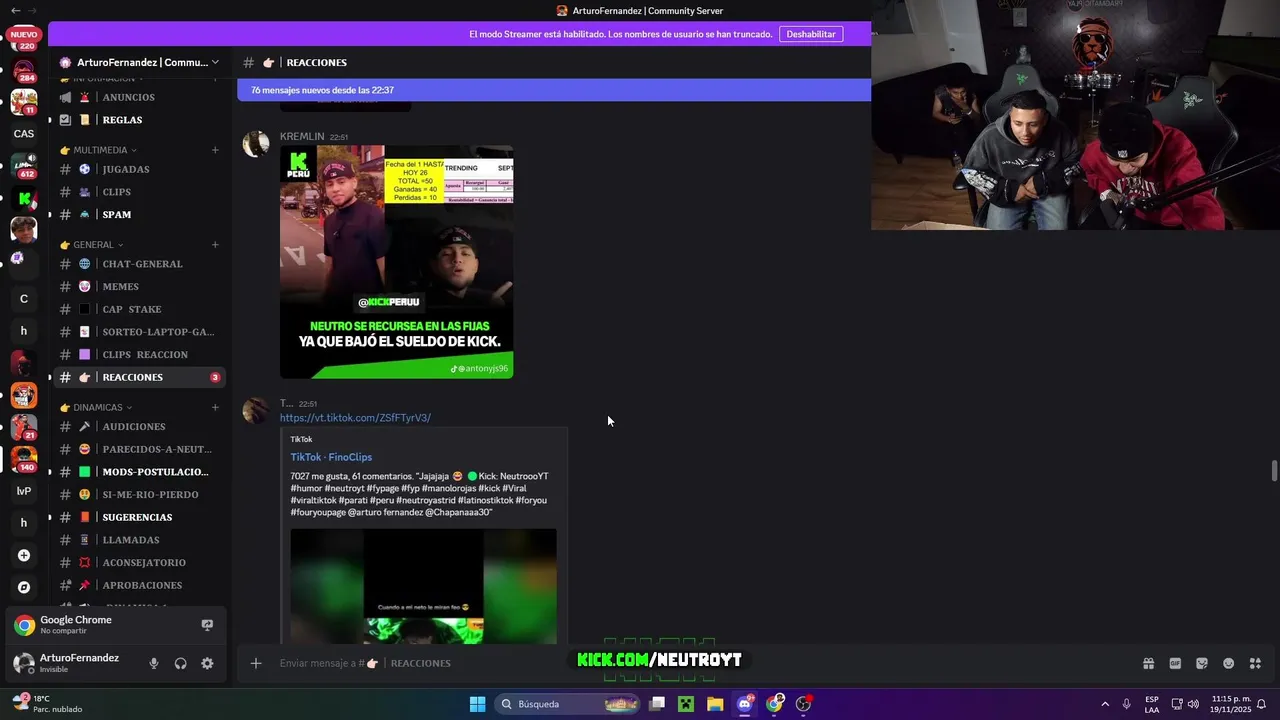Viewport: 1280px width, 720px height.
Task: Open the CAP STAKE channel
Action: 140,309
